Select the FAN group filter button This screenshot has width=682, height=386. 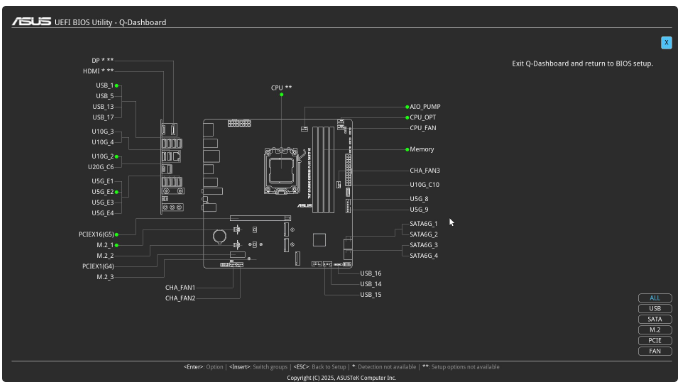[655, 351]
